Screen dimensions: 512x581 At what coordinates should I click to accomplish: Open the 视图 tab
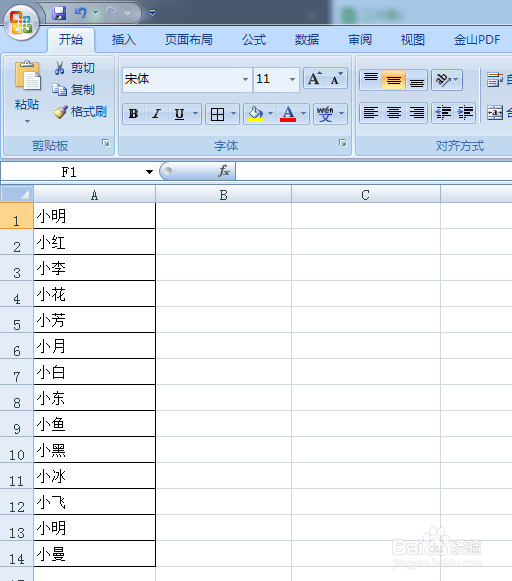413,39
